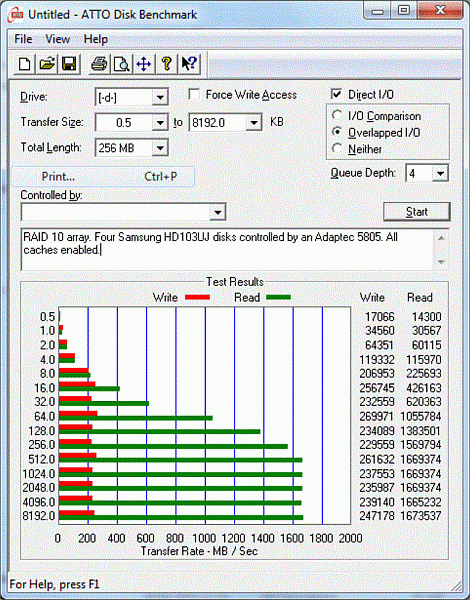Click the read value 1055784

tap(420, 416)
